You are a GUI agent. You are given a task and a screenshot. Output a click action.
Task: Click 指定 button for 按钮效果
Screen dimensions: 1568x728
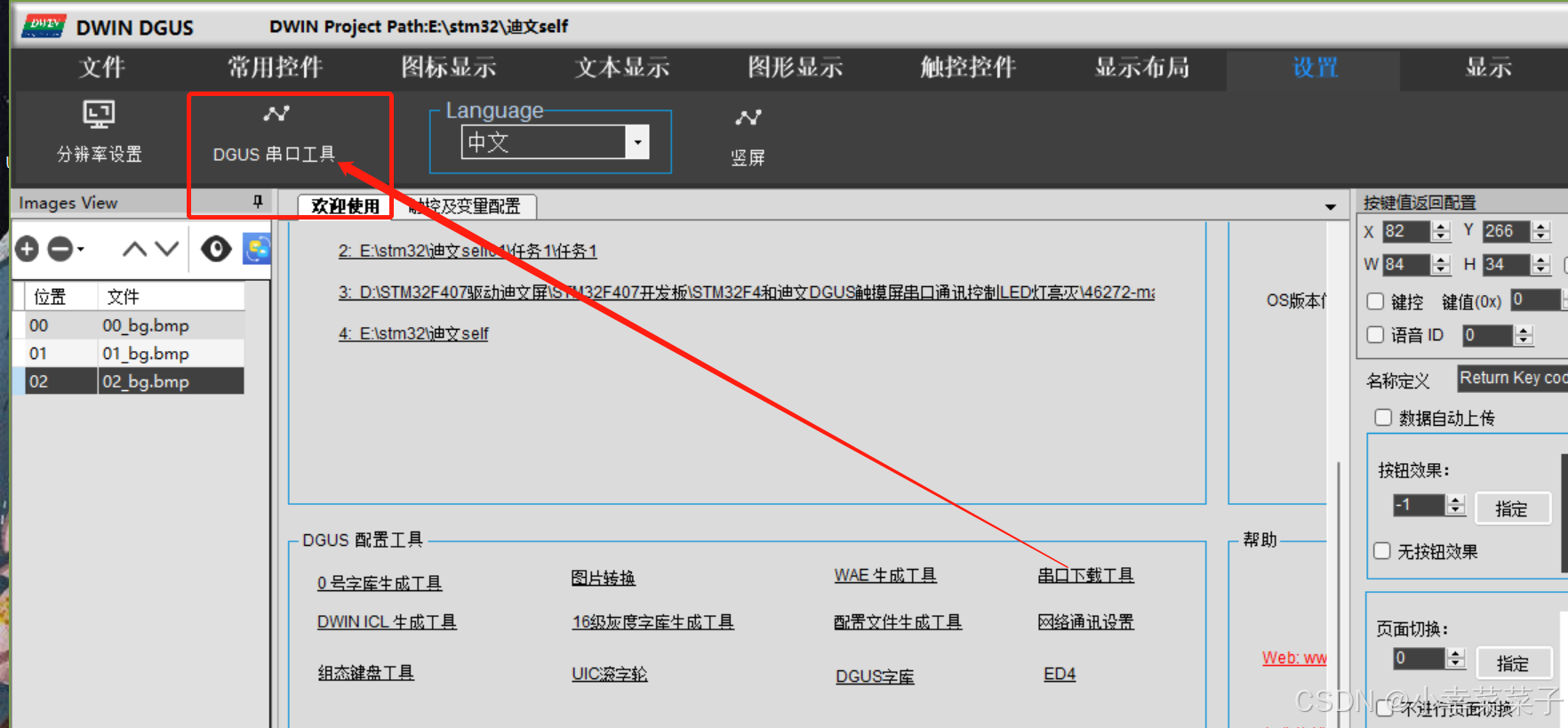click(1512, 508)
